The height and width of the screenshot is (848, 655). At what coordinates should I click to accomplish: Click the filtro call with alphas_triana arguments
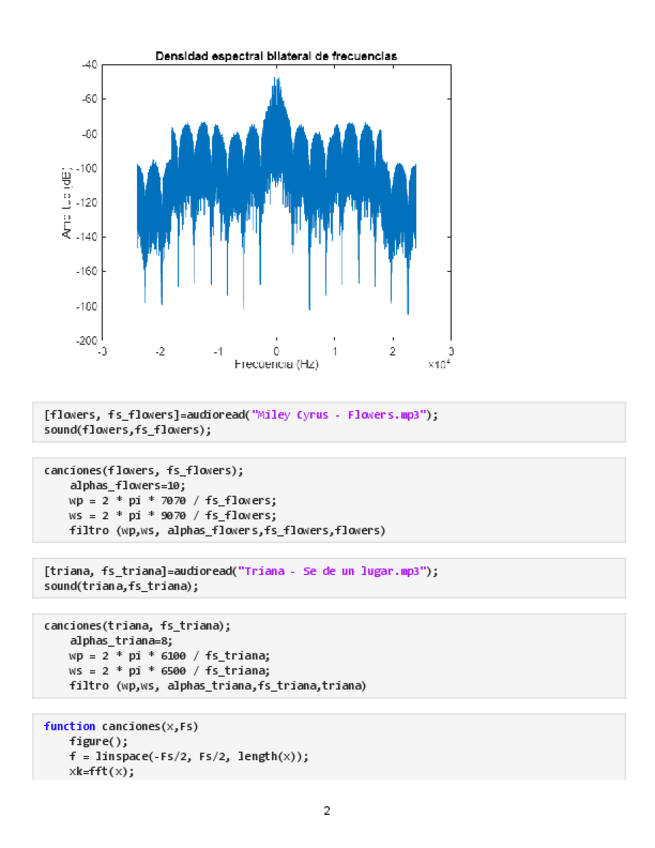[x=218, y=686]
